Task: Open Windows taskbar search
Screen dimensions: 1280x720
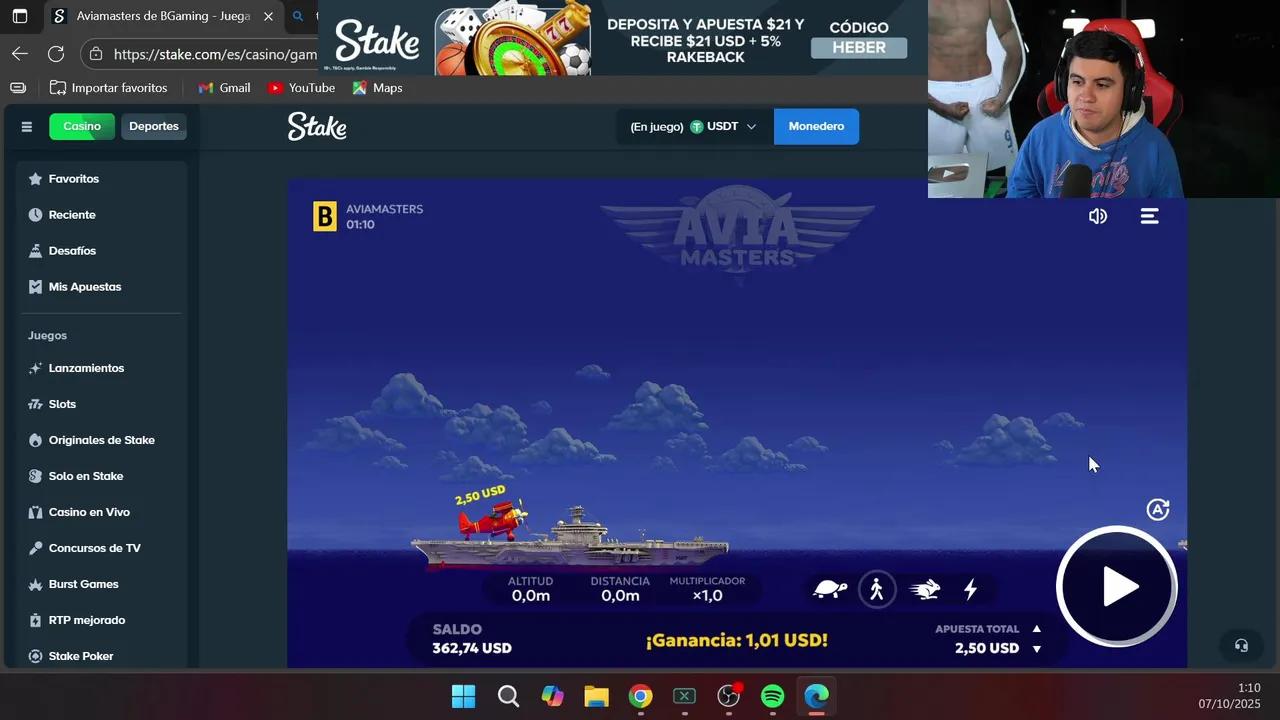Action: click(508, 696)
